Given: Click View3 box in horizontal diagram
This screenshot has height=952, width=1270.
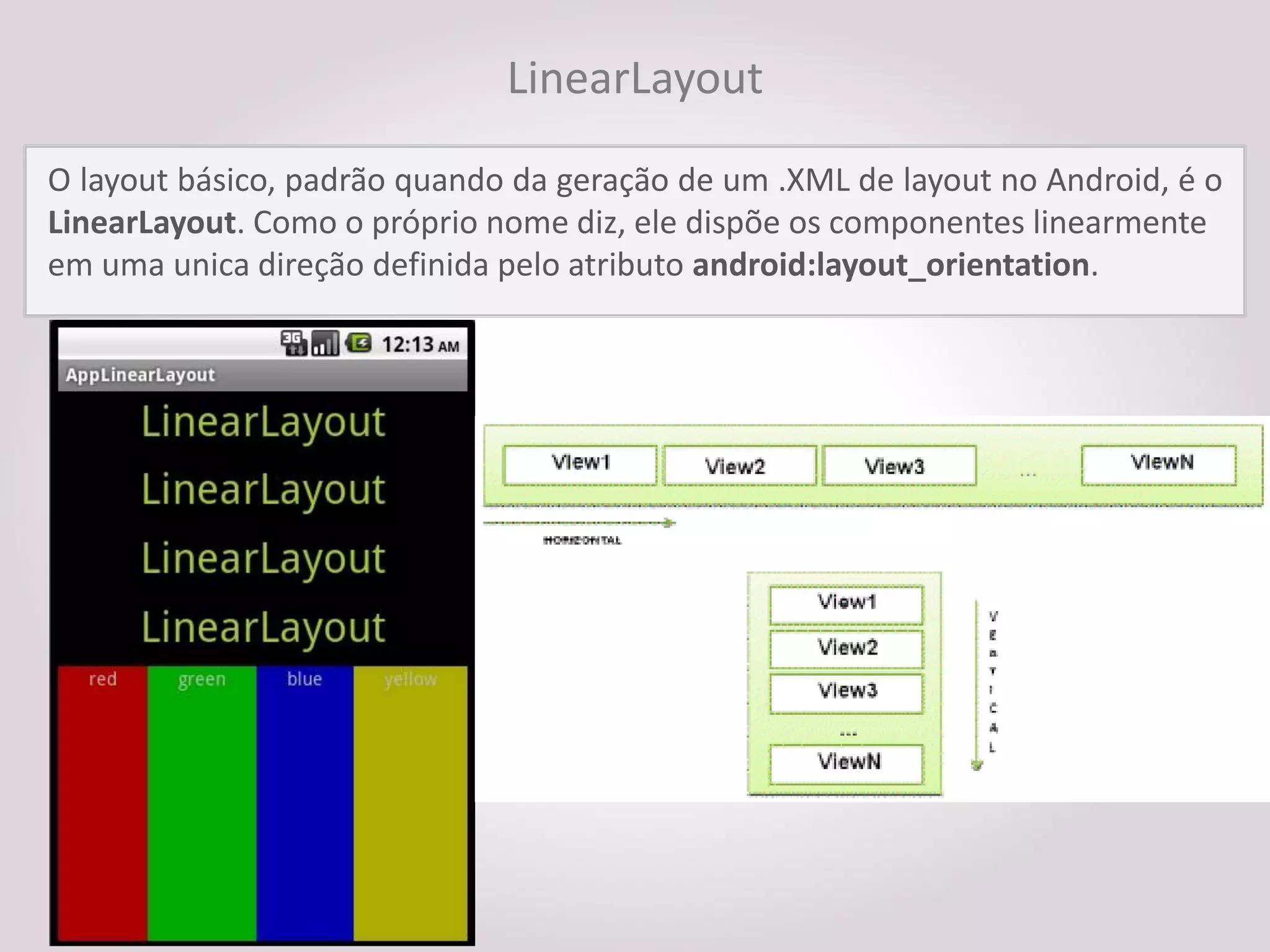Looking at the screenshot, I should tap(899, 465).
